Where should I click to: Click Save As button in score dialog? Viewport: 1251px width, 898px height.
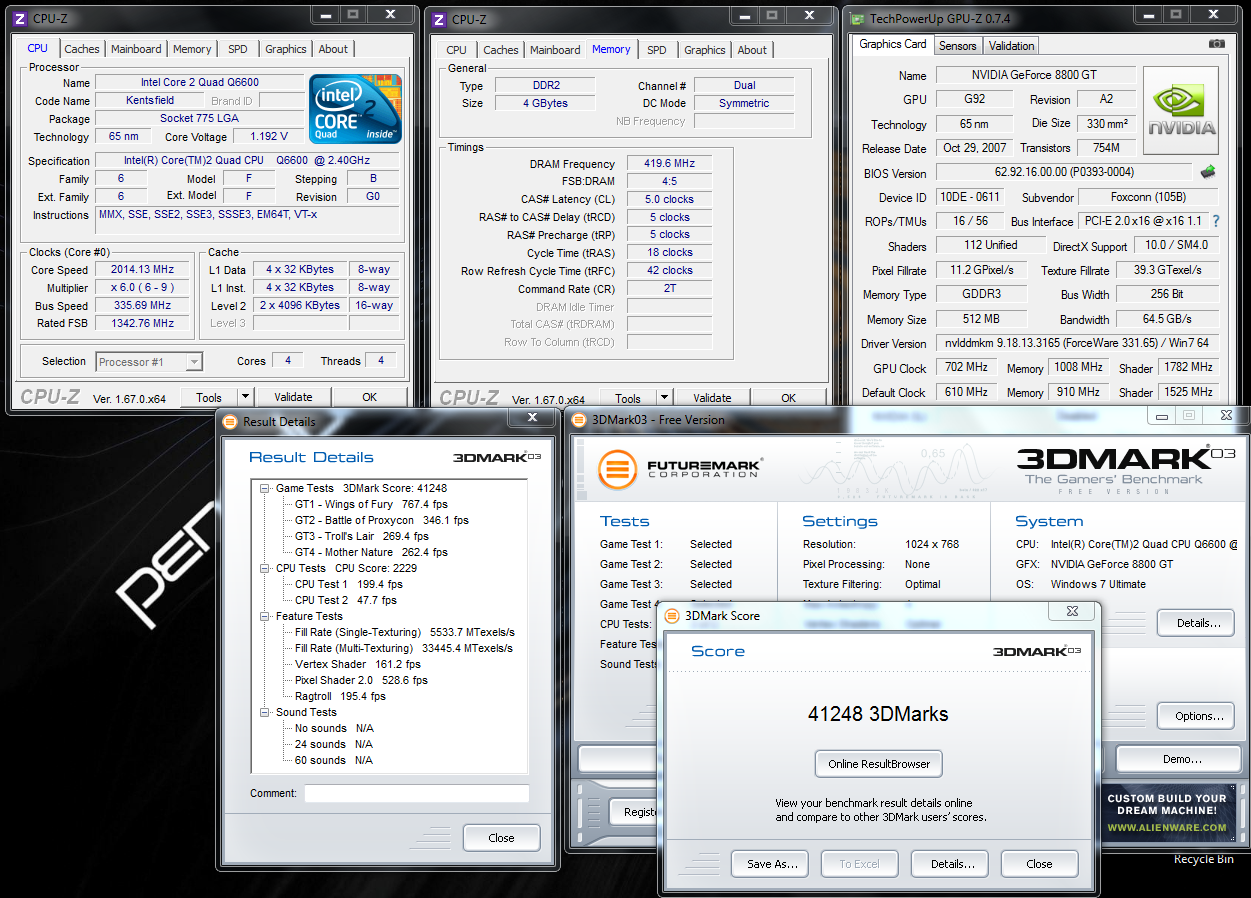772,864
